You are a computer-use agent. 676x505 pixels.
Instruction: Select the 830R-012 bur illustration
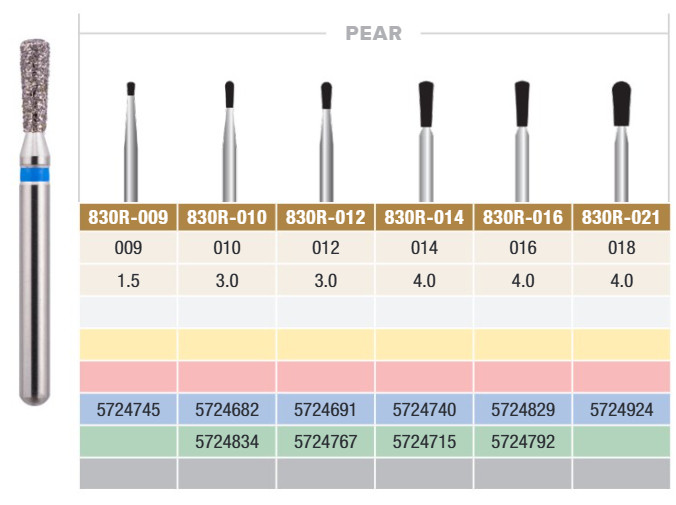click(326, 141)
